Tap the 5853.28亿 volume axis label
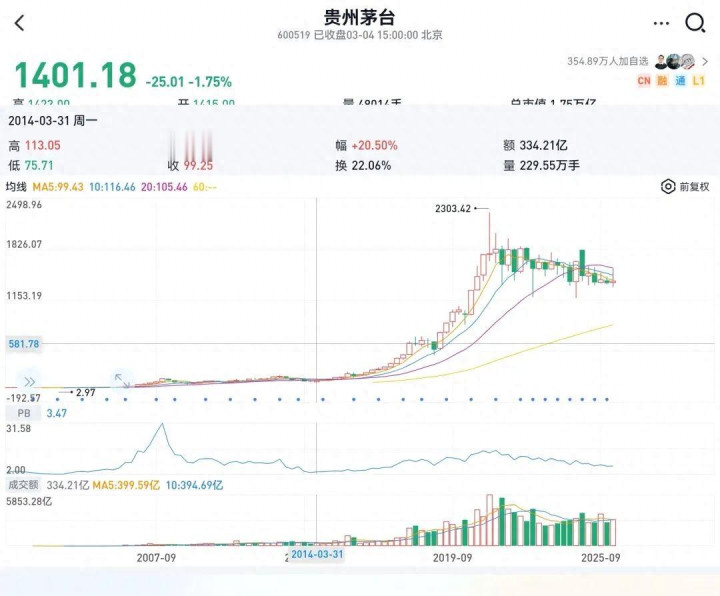Screen dimensions: 720x596 point(29,501)
